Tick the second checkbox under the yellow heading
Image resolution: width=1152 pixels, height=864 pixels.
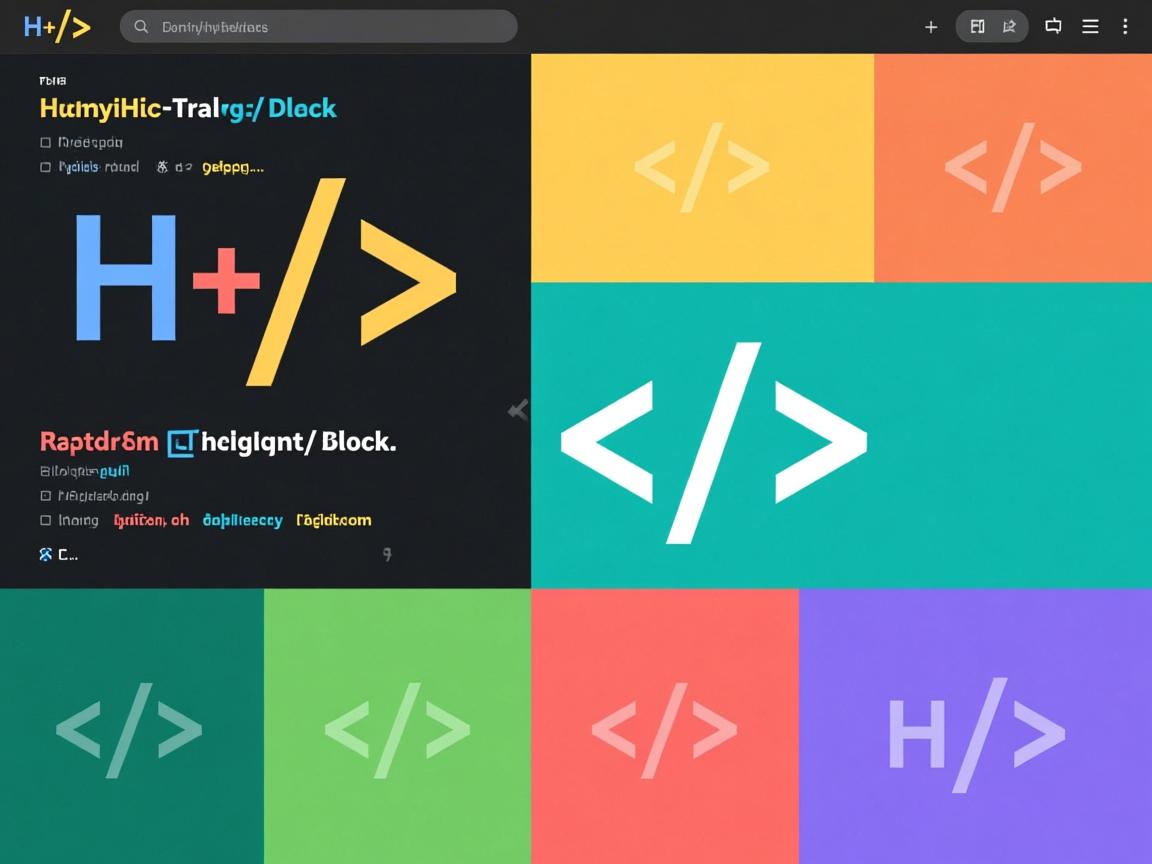pyautogui.click(x=45, y=167)
